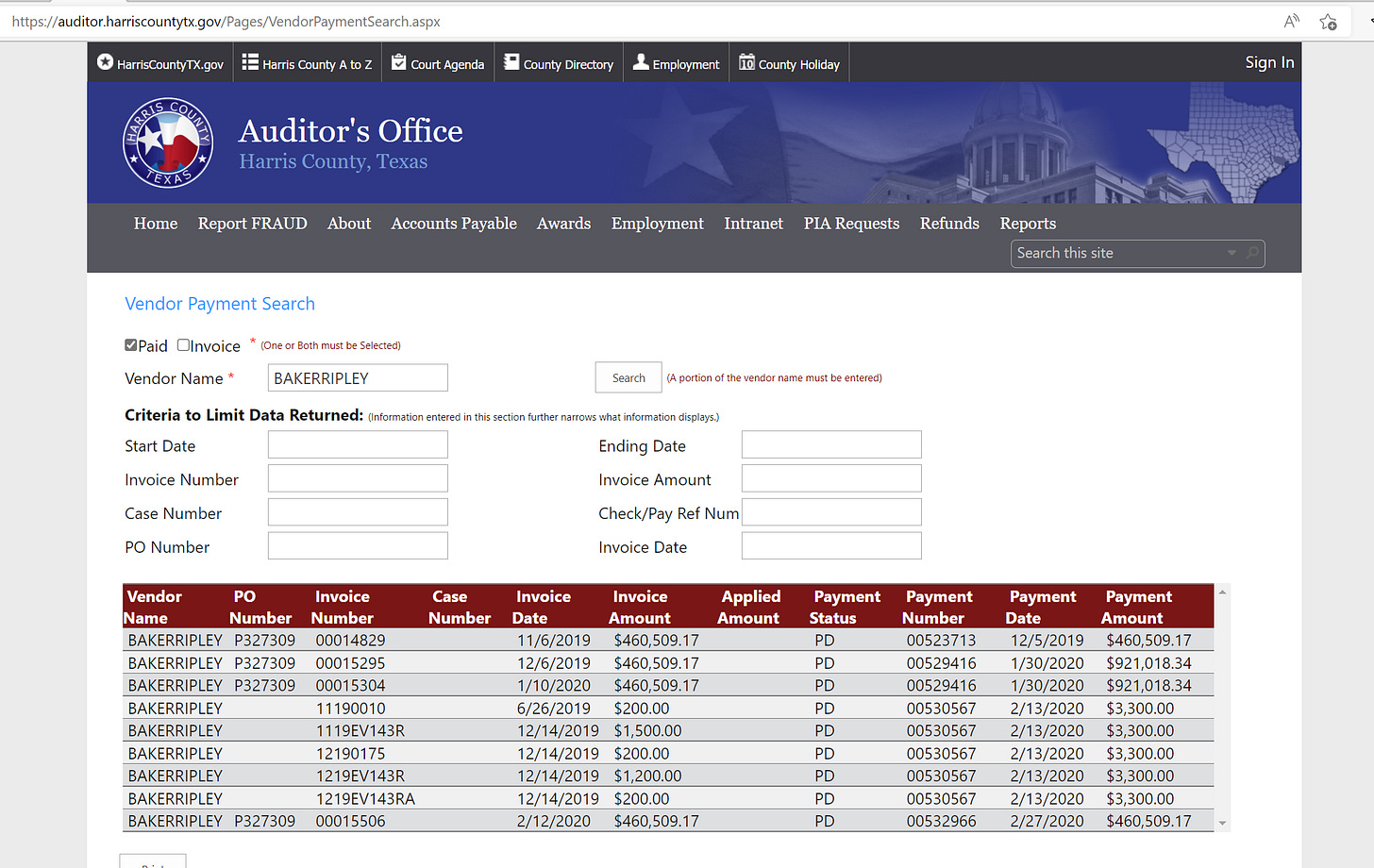
Task: Click invoice number 00014829
Action: [350, 641]
